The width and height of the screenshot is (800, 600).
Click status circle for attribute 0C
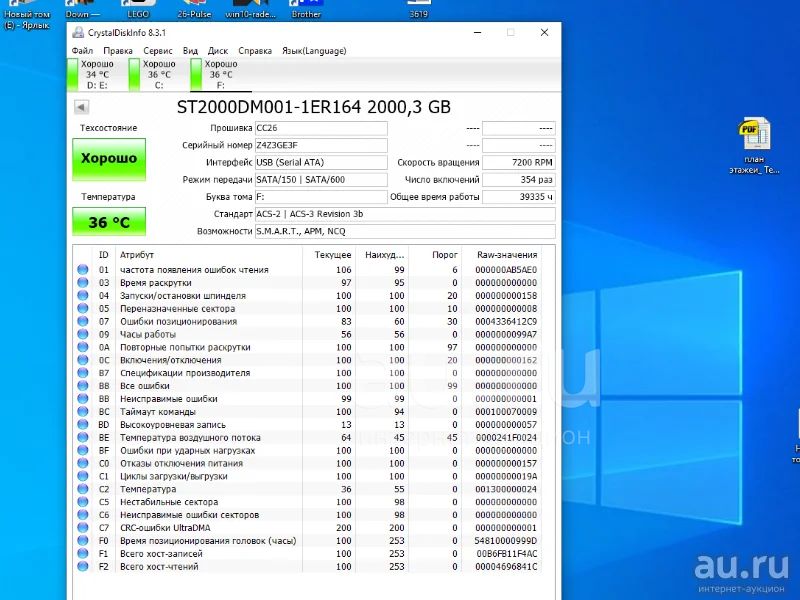(x=83, y=360)
